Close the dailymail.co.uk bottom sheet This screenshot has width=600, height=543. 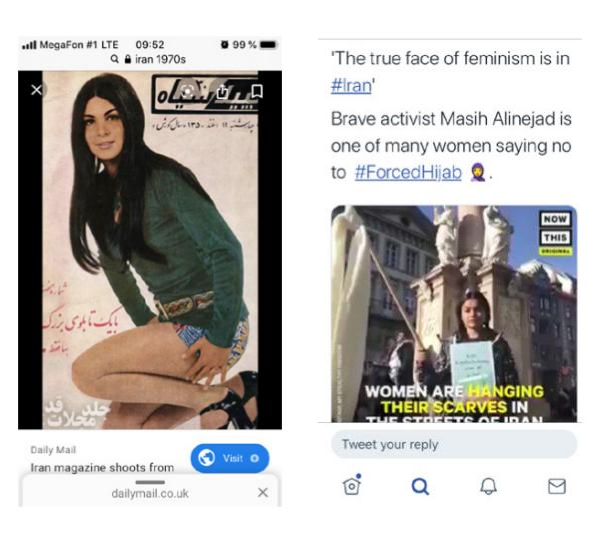click(263, 492)
